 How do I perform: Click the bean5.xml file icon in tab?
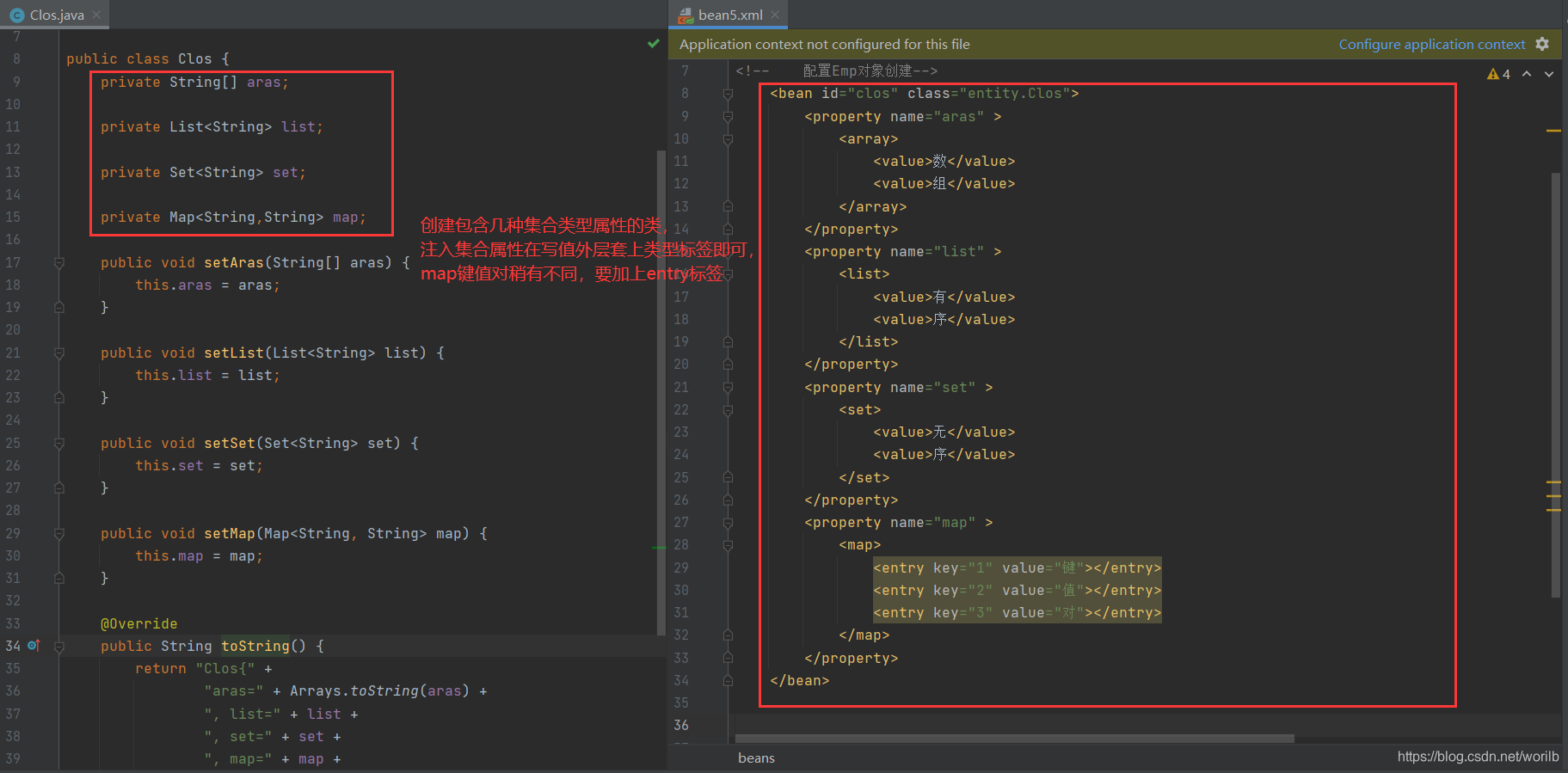point(686,15)
